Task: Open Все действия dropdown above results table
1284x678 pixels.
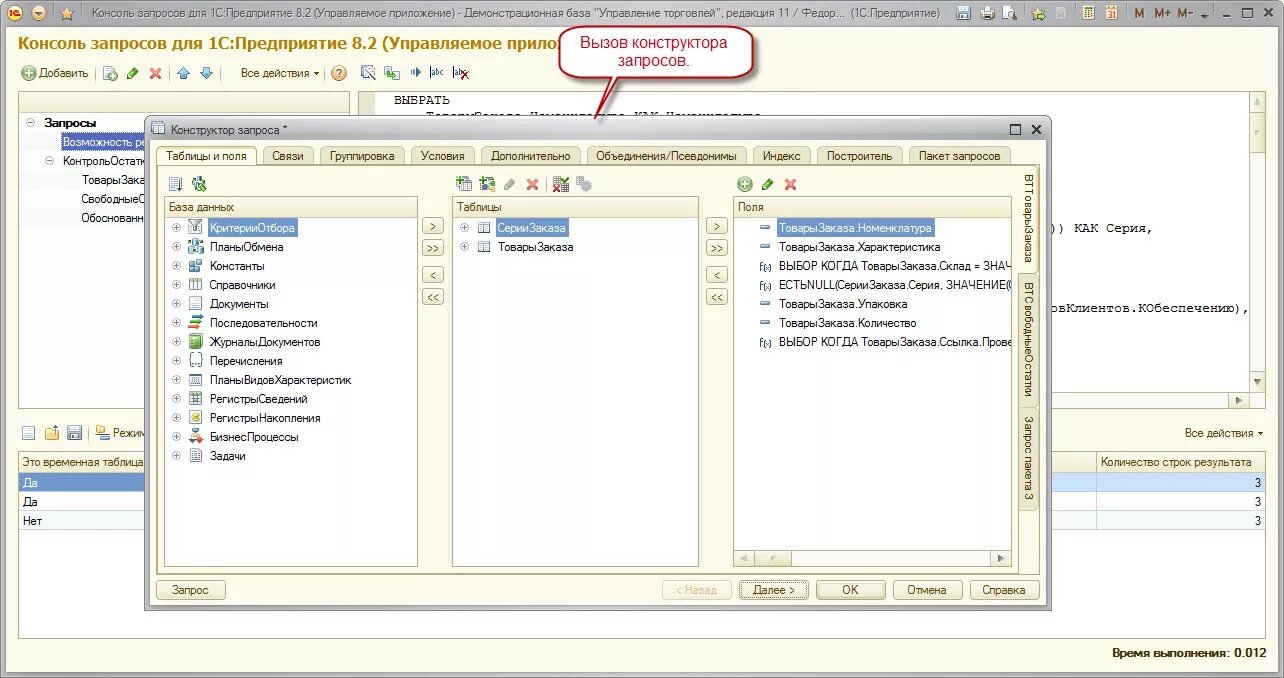Action: coord(1223,433)
